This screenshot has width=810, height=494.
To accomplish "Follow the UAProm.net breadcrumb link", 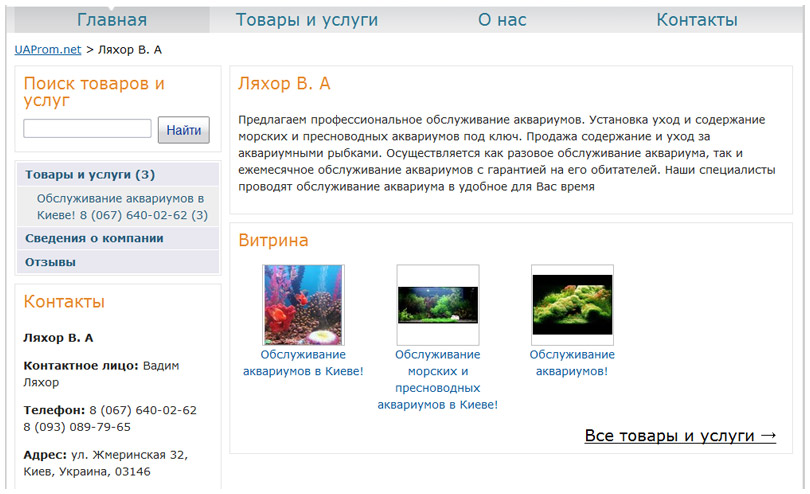I will point(48,50).
